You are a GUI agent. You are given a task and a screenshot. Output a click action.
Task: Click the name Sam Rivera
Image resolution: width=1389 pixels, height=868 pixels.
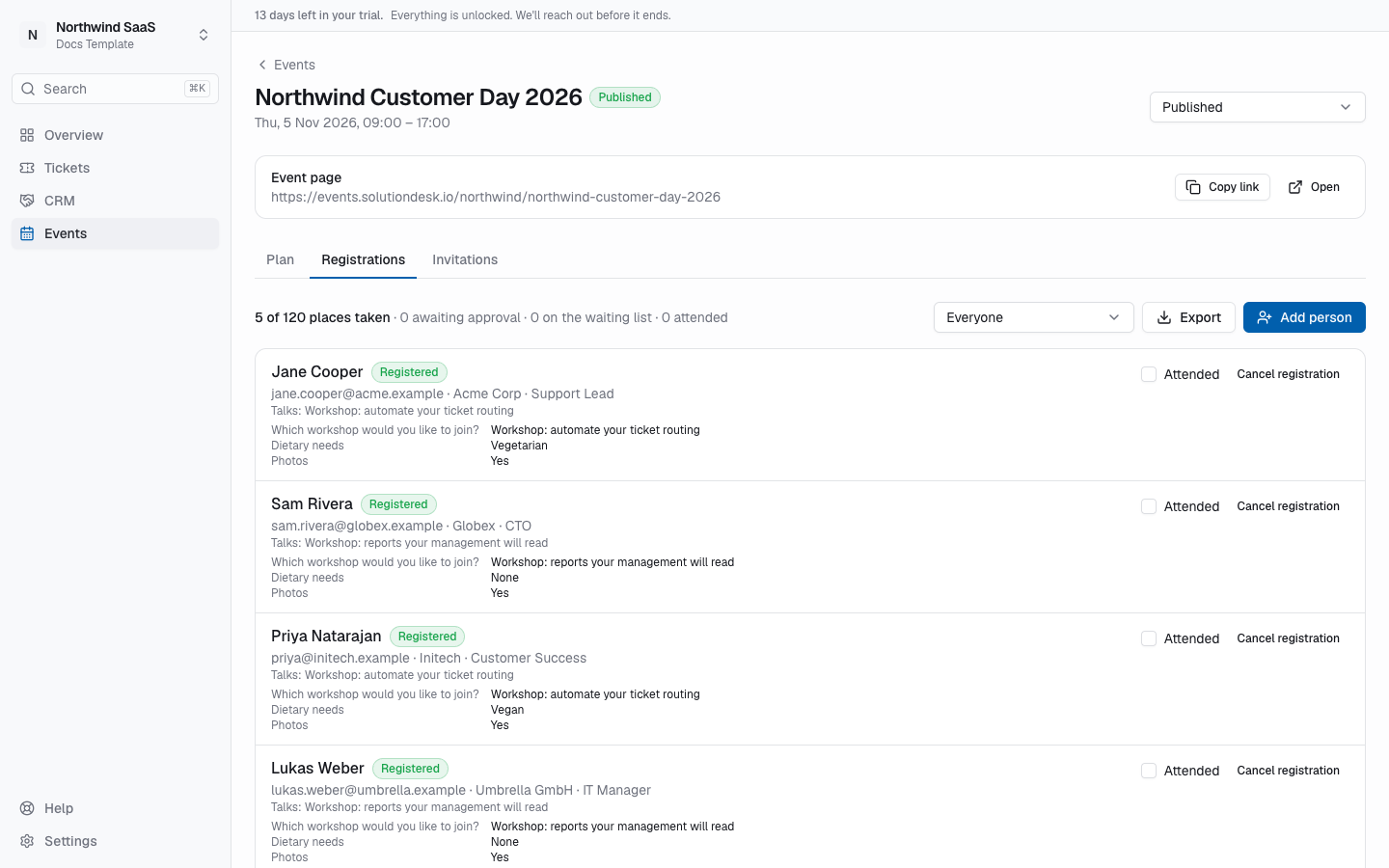click(312, 503)
